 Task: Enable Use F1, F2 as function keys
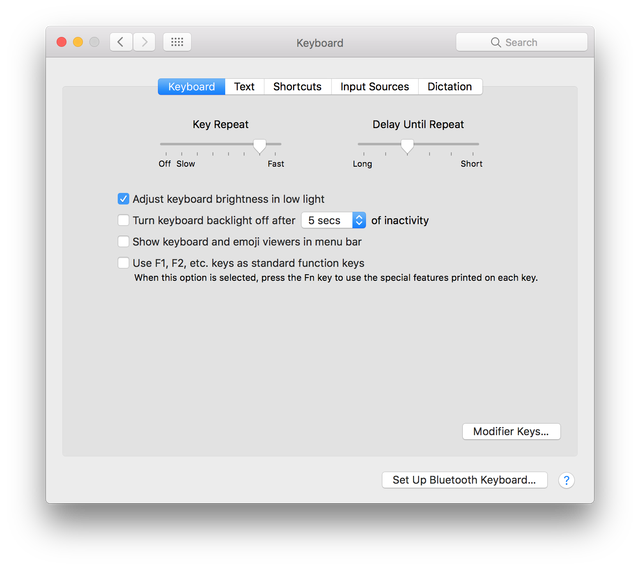[123, 263]
